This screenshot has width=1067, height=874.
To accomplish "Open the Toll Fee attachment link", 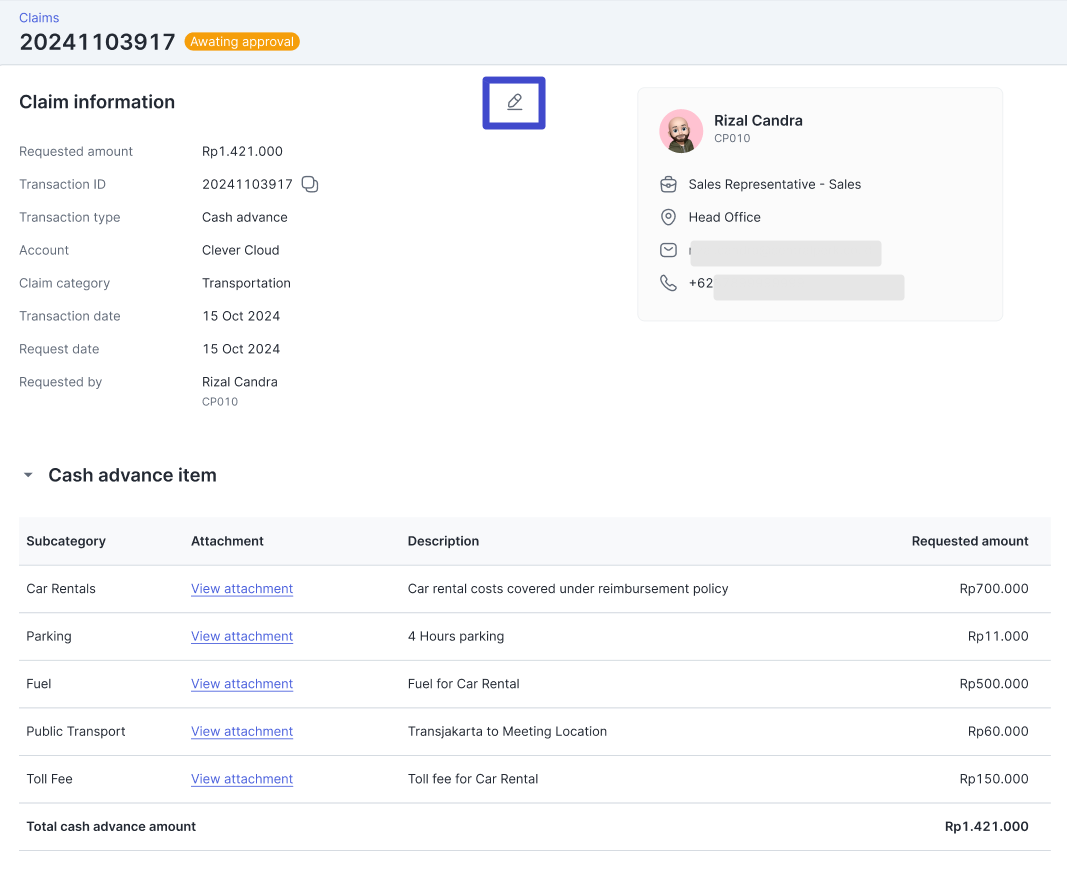I will pyautogui.click(x=242, y=779).
